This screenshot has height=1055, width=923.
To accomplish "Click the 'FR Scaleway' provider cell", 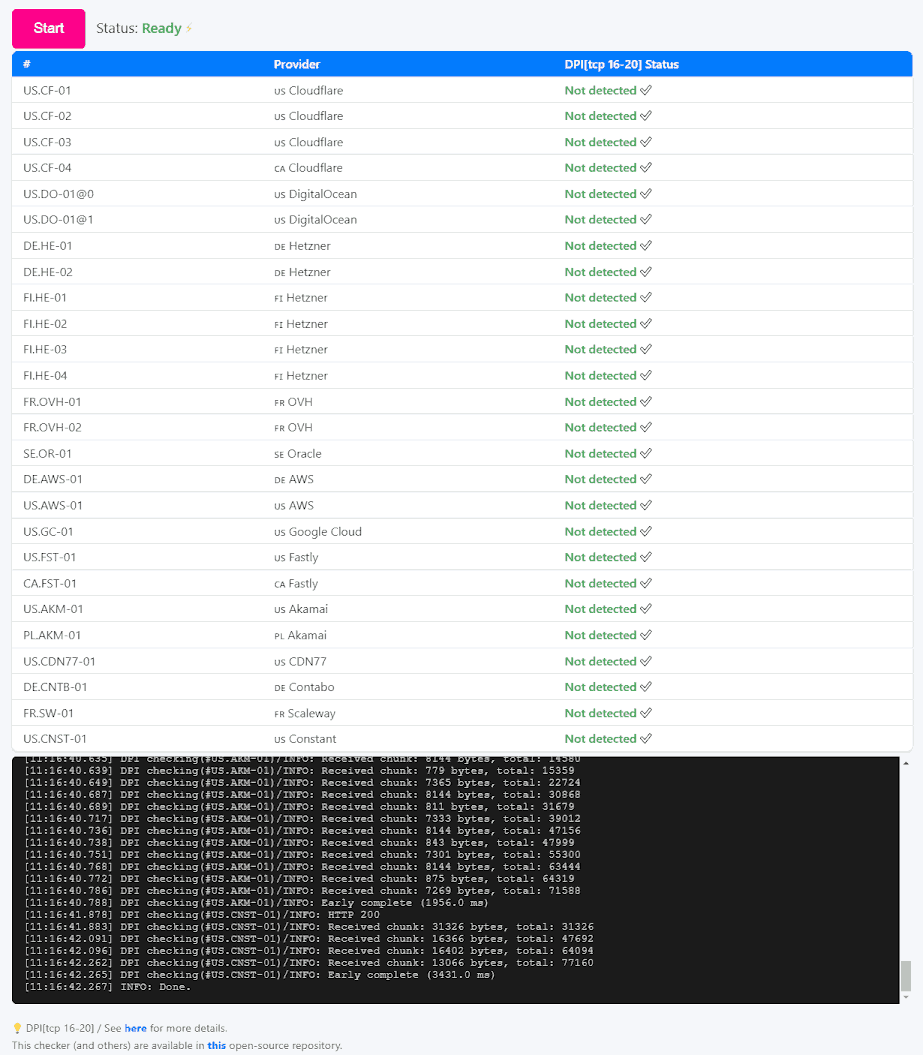I will pyautogui.click(x=305, y=713).
